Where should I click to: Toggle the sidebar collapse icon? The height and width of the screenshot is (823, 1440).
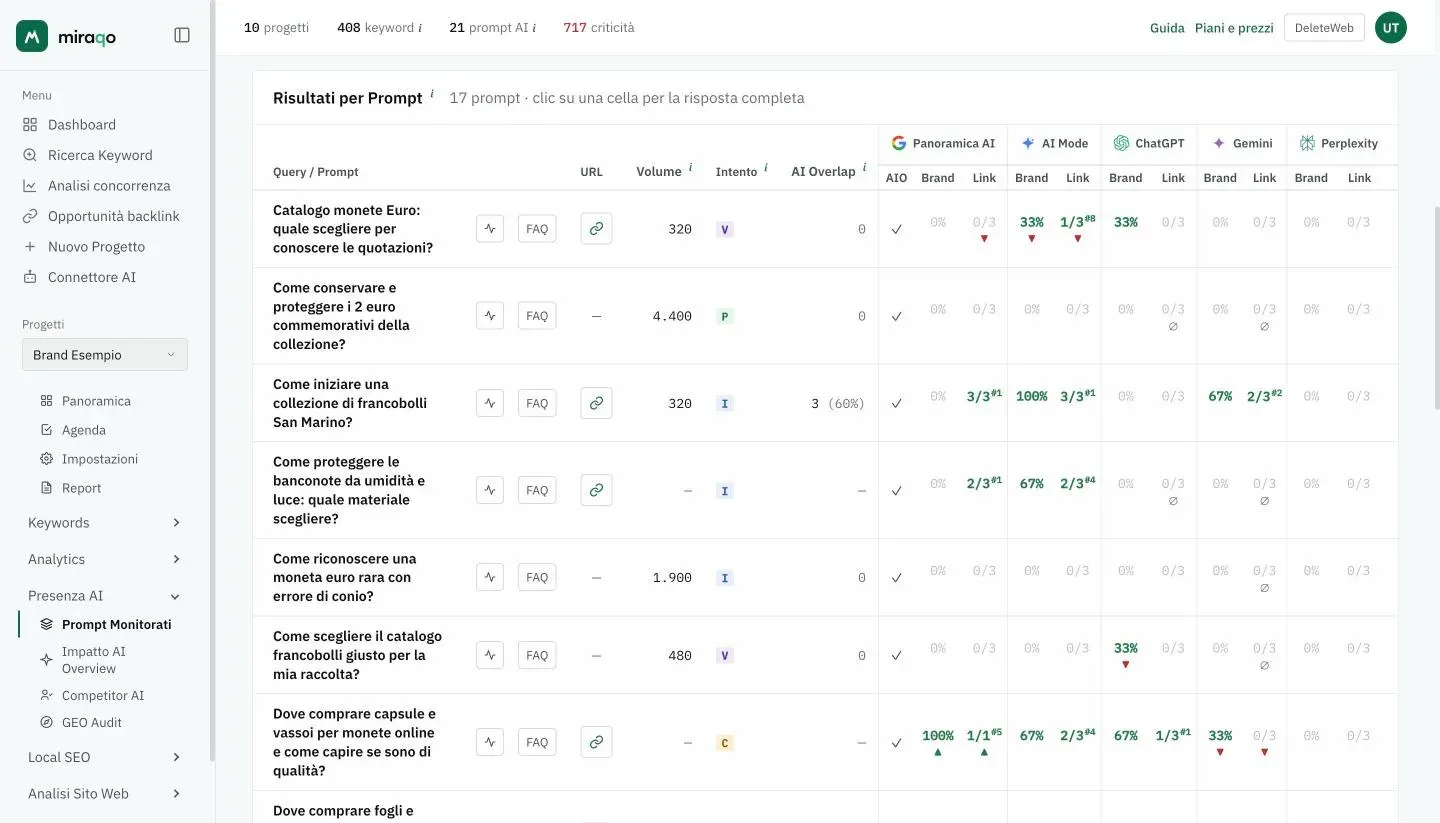[182, 35]
